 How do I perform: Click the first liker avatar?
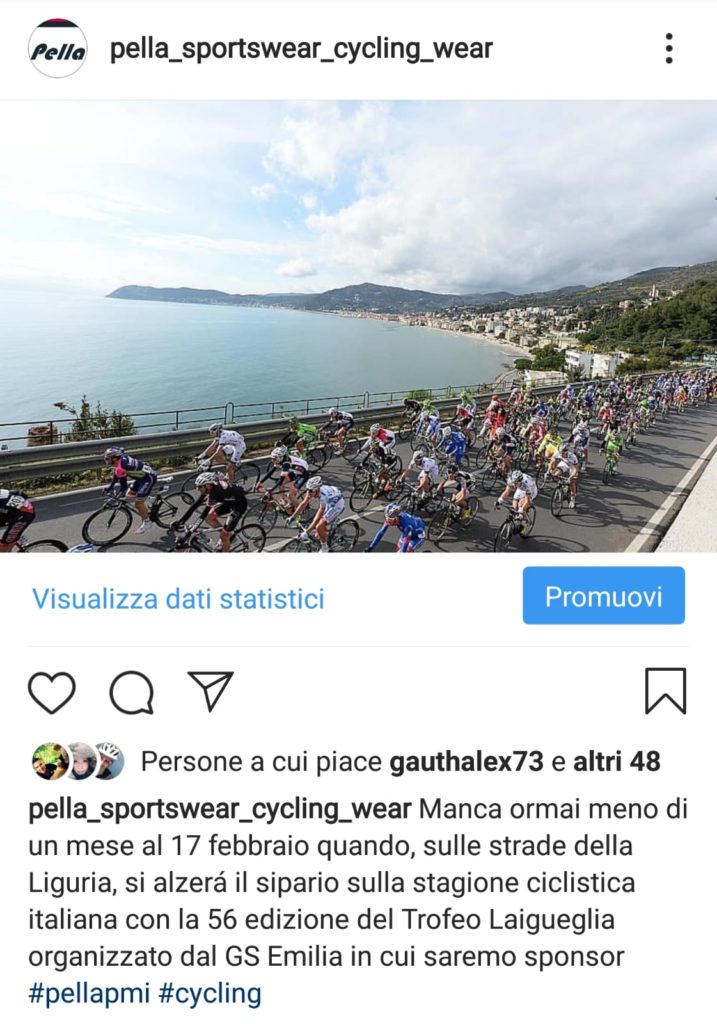[50, 761]
